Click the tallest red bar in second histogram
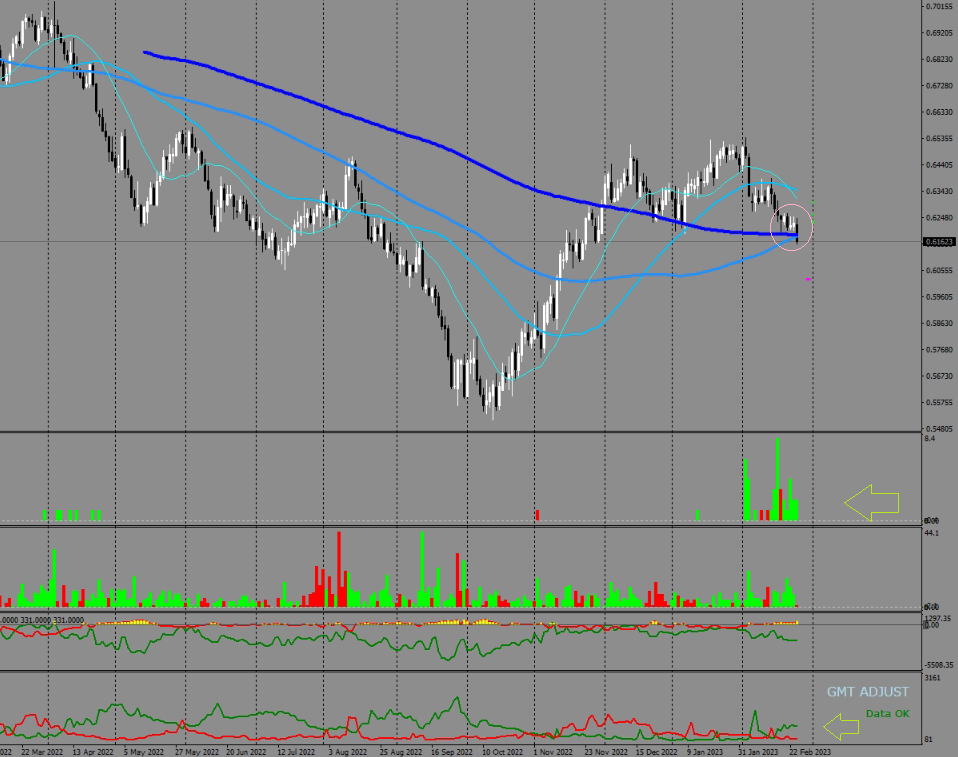Viewport: 958px width, 757px height. (339, 568)
